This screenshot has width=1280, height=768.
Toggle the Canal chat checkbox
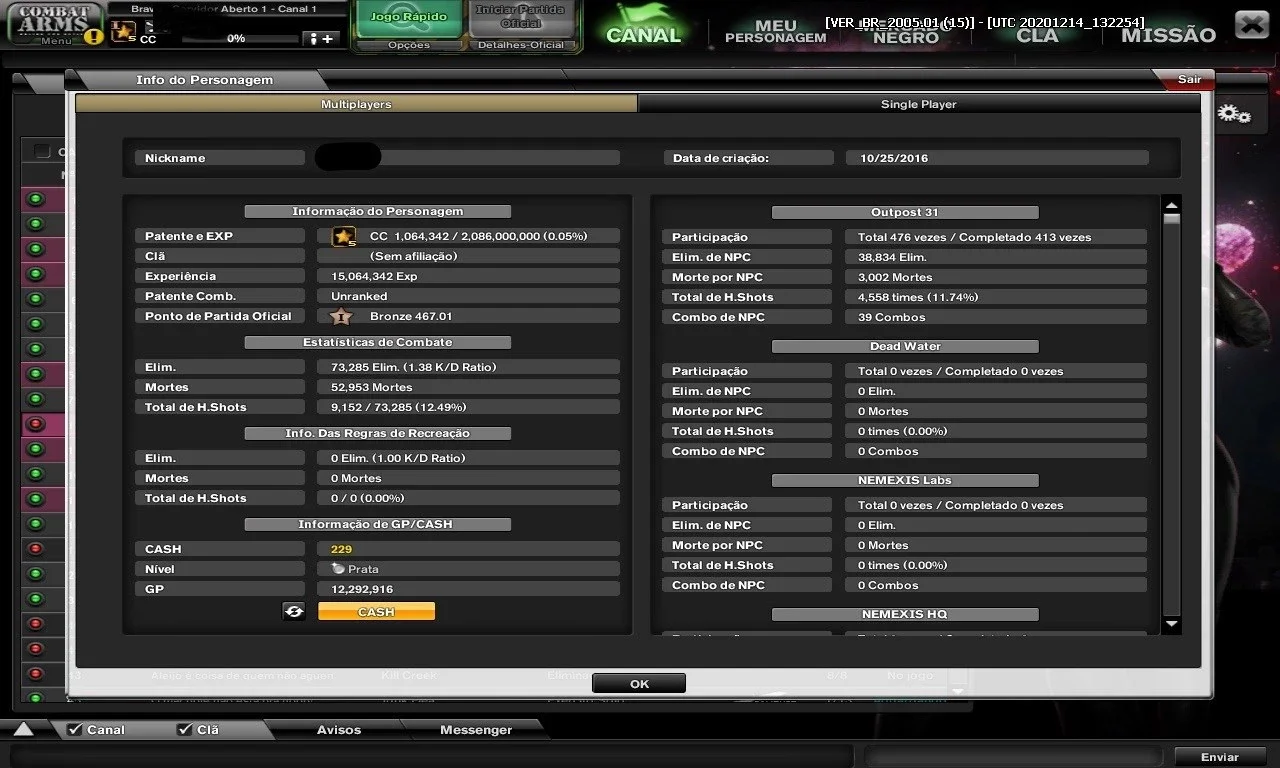tap(75, 729)
